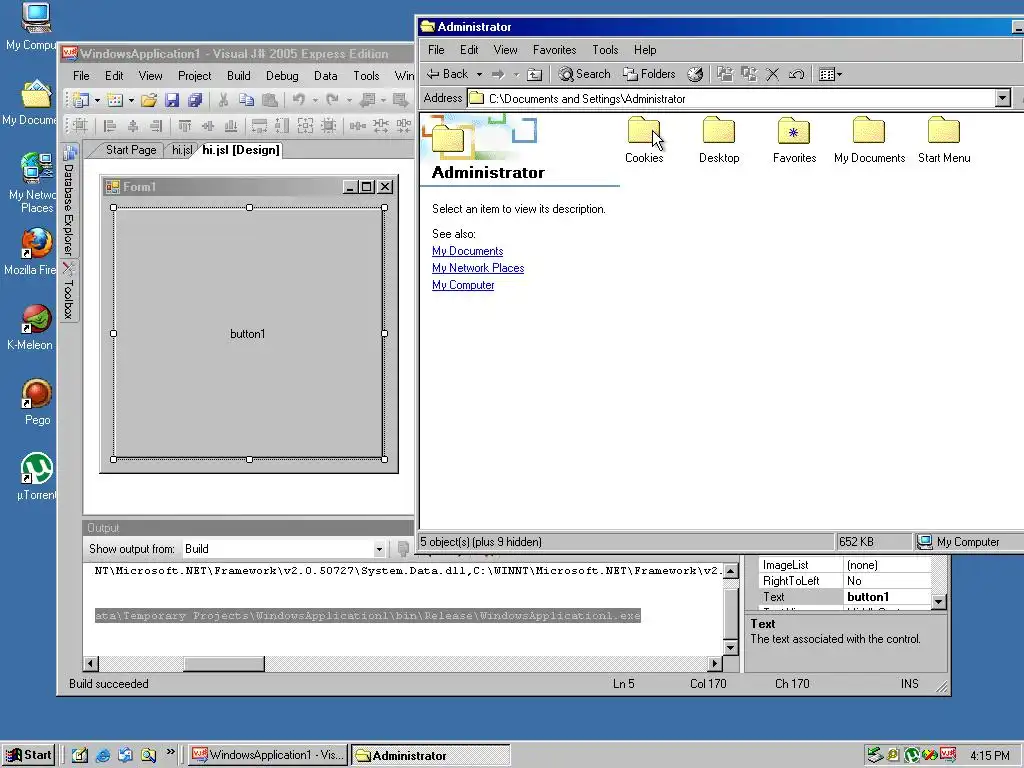Click the Windows Start button

pyautogui.click(x=29, y=756)
